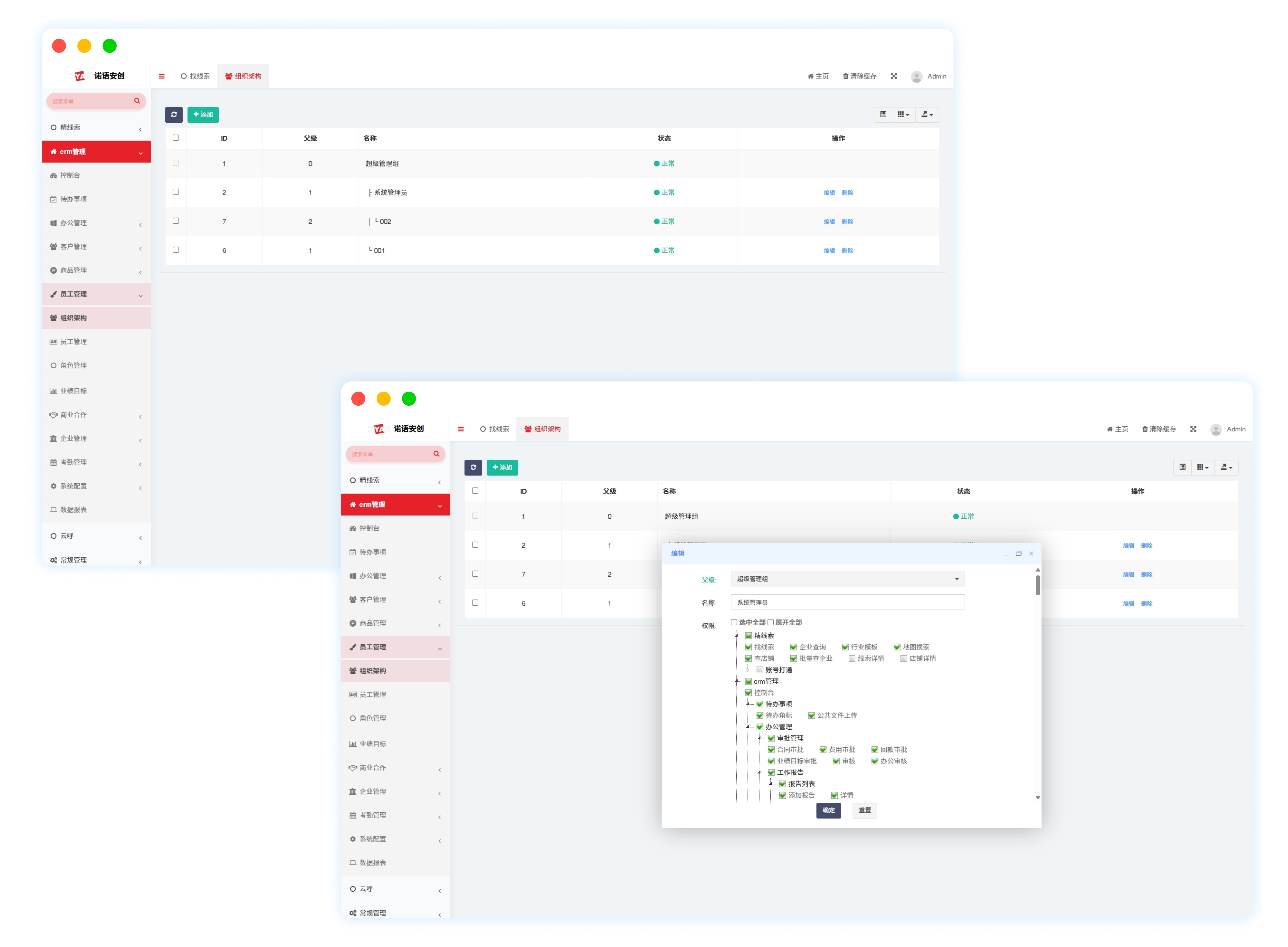Click 编辑 link for row 002 in upper table
Screen dimensions: 1288x947
[x=829, y=222]
